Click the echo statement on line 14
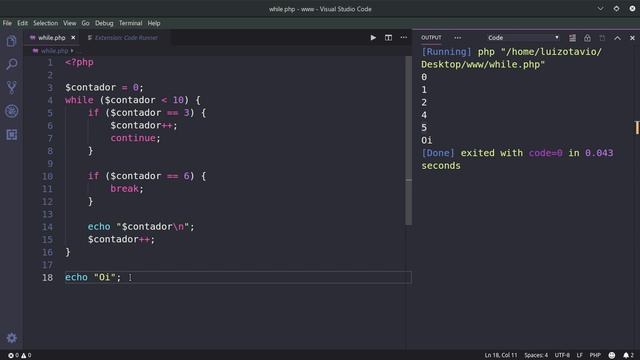This screenshot has height=360, width=640. 141,227
